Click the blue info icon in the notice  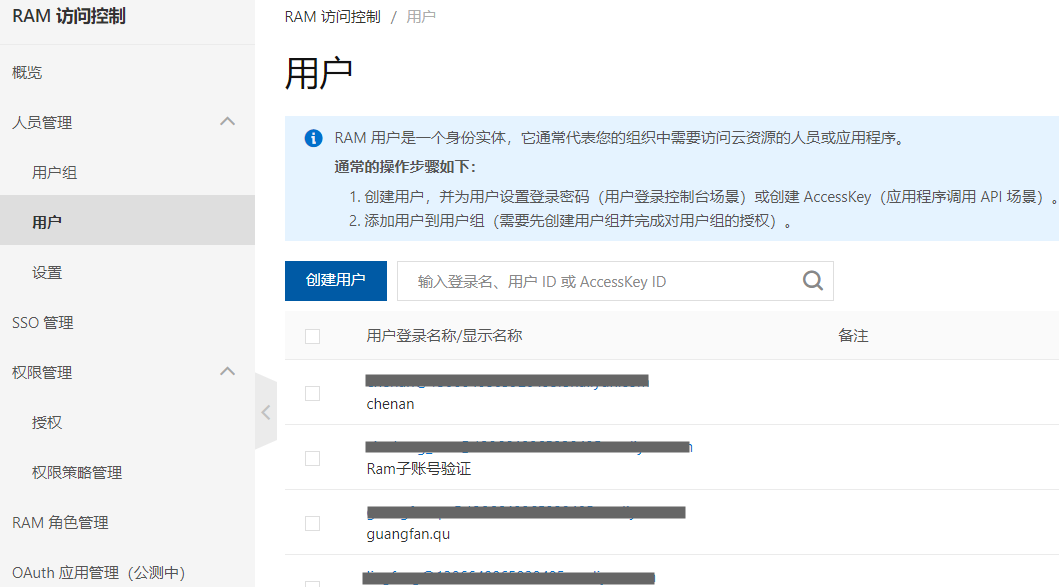[x=313, y=138]
